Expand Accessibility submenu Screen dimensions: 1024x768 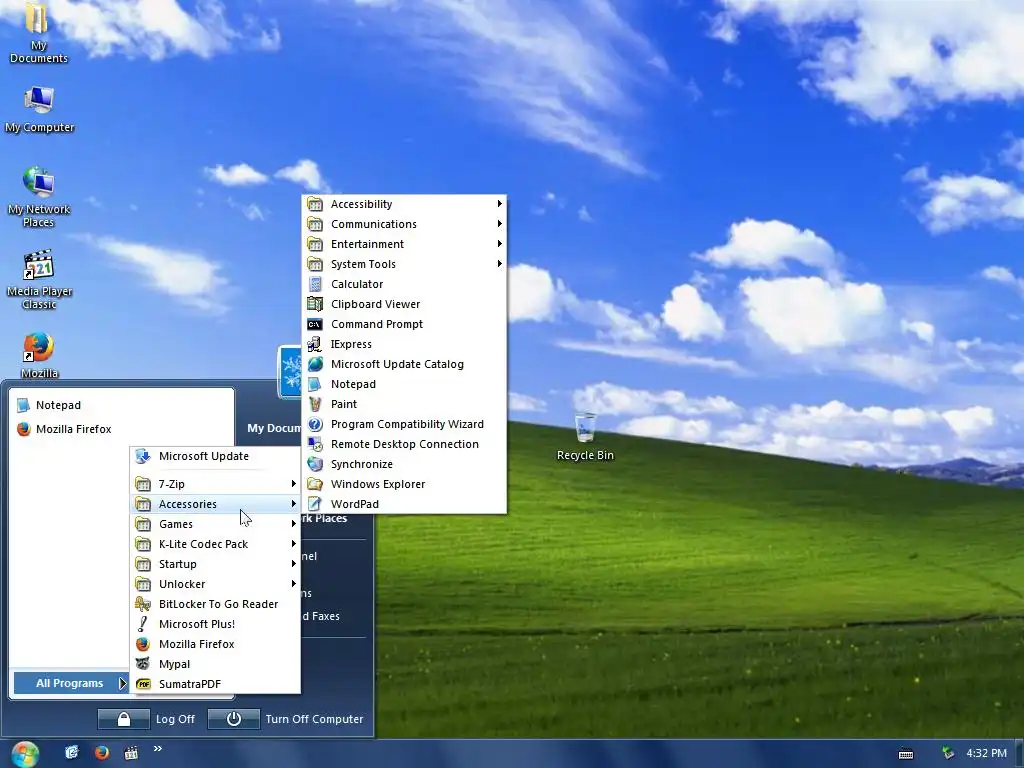(404, 204)
